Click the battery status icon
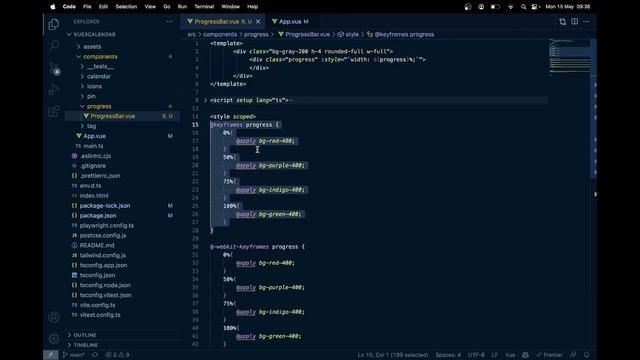This screenshot has width=640, height=360. pyautogui.click(x=495, y=7)
